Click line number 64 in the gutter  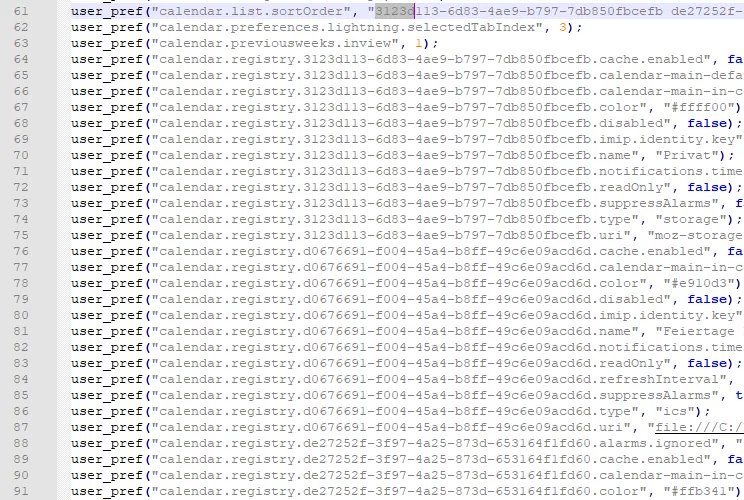point(21,59)
